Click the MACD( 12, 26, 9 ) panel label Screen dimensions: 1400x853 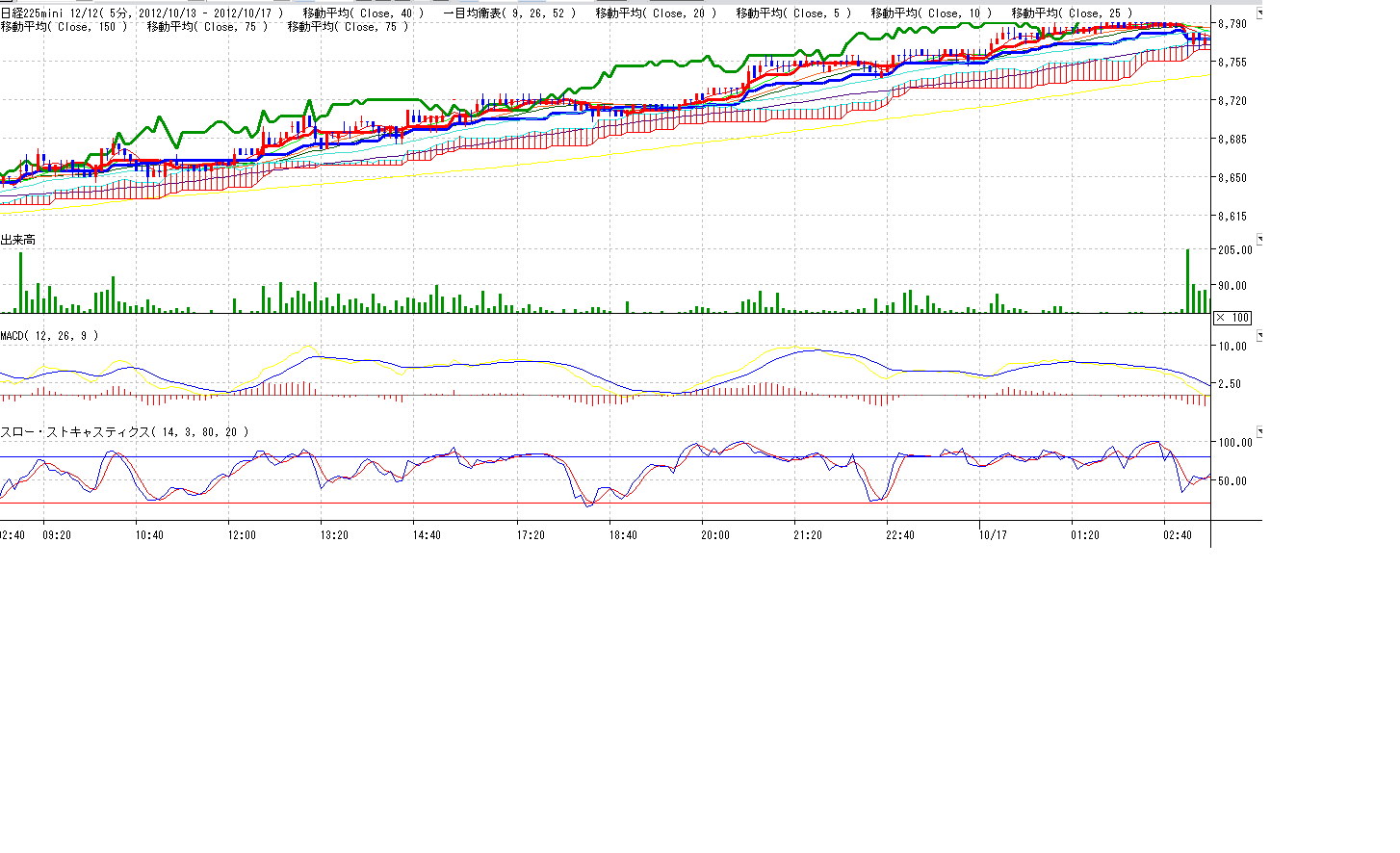coord(49,336)
